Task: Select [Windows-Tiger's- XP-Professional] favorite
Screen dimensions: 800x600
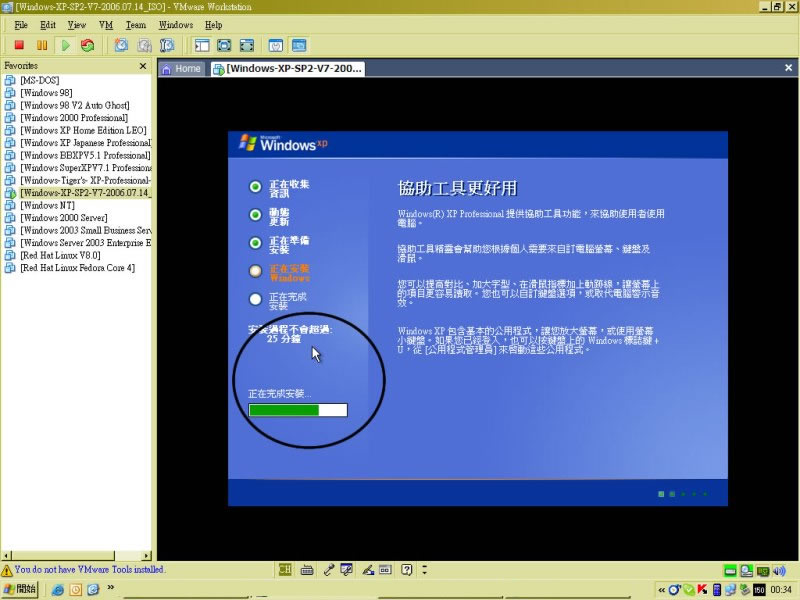Action: tap(85, 180)
